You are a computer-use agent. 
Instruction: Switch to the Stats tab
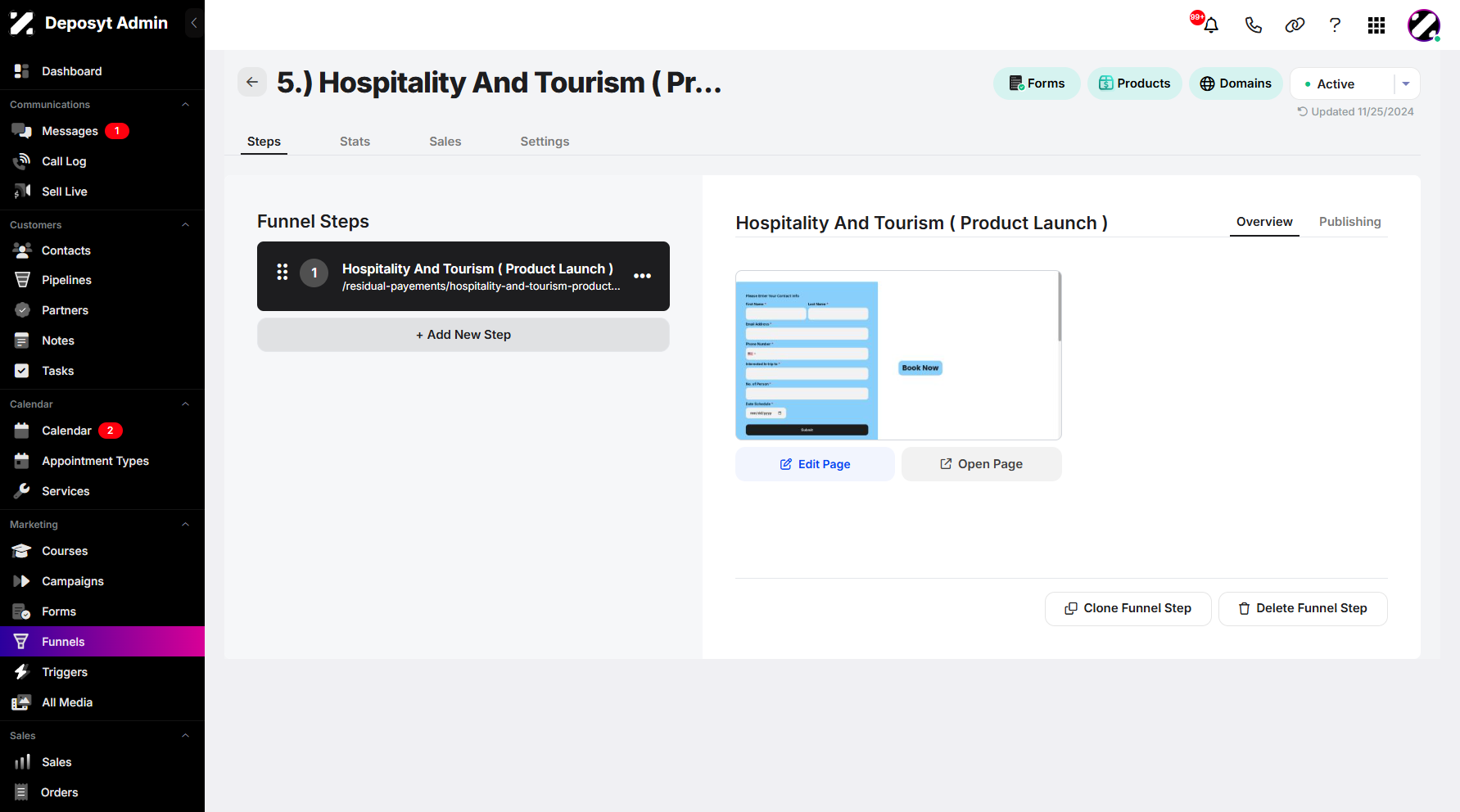[x=355, y=142]
